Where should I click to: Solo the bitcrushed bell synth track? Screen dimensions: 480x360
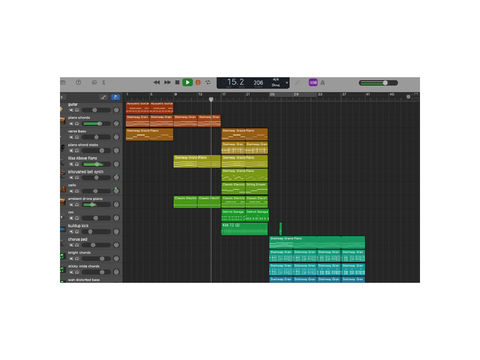77,178
